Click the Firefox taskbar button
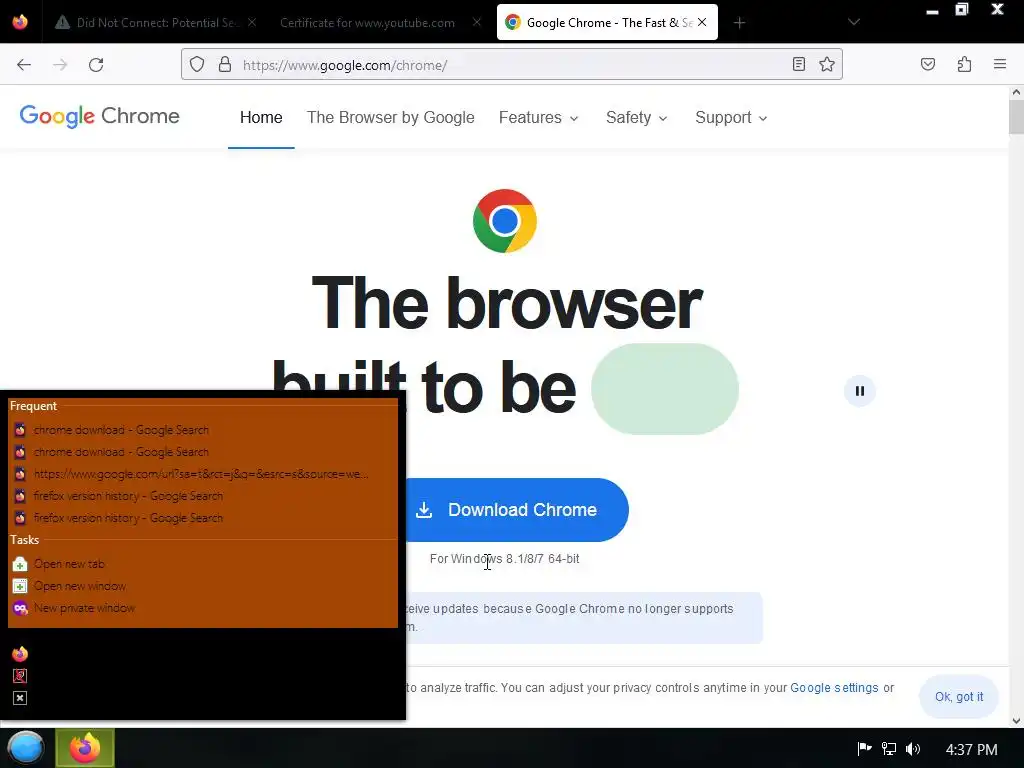Screen dimensions: 1024x768 (85, 748)
